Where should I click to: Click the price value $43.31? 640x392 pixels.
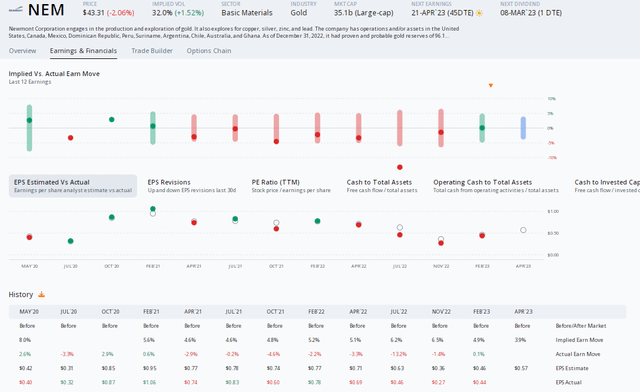[93, 13]
